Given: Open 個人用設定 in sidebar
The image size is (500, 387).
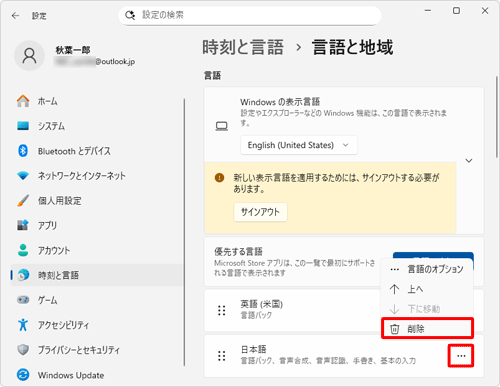Looking at the screenshot, I should click(97, 201).
